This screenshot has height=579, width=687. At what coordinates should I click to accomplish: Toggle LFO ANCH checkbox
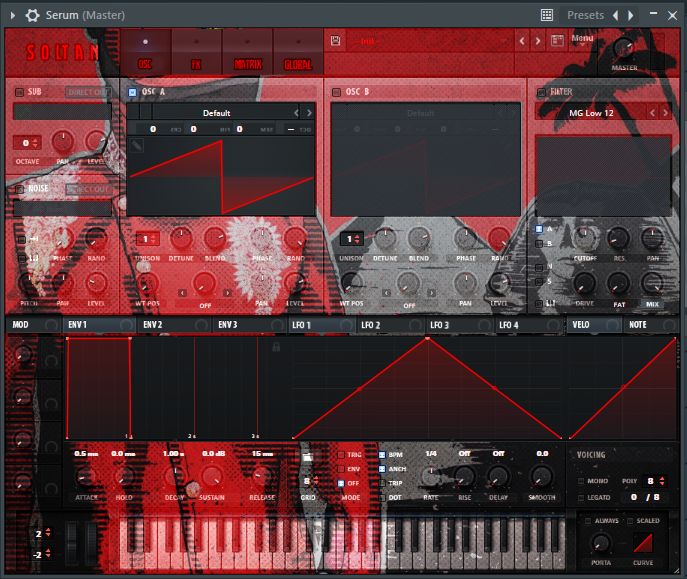point(382,469)
